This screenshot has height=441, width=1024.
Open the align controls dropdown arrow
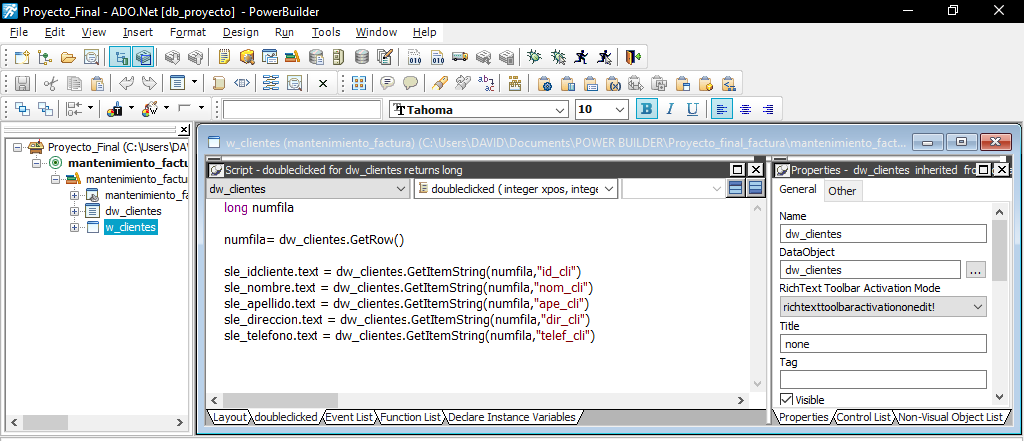click(x=90, y=108)
